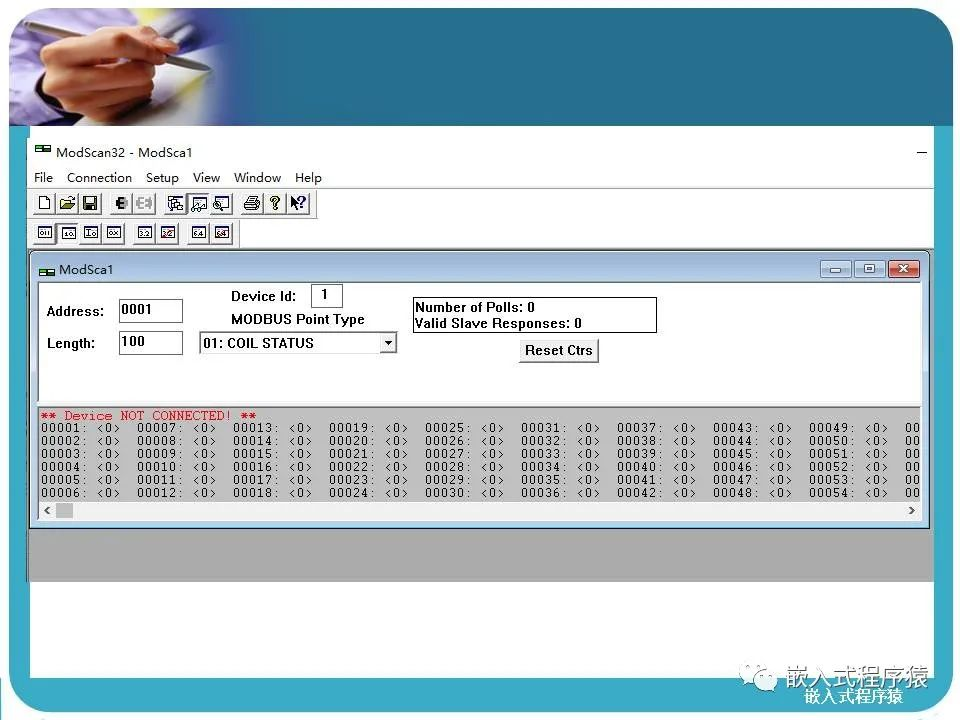960x720 pixels.
Task: Click the grayed-out Disconnect icon
Action: coord(144,203)
